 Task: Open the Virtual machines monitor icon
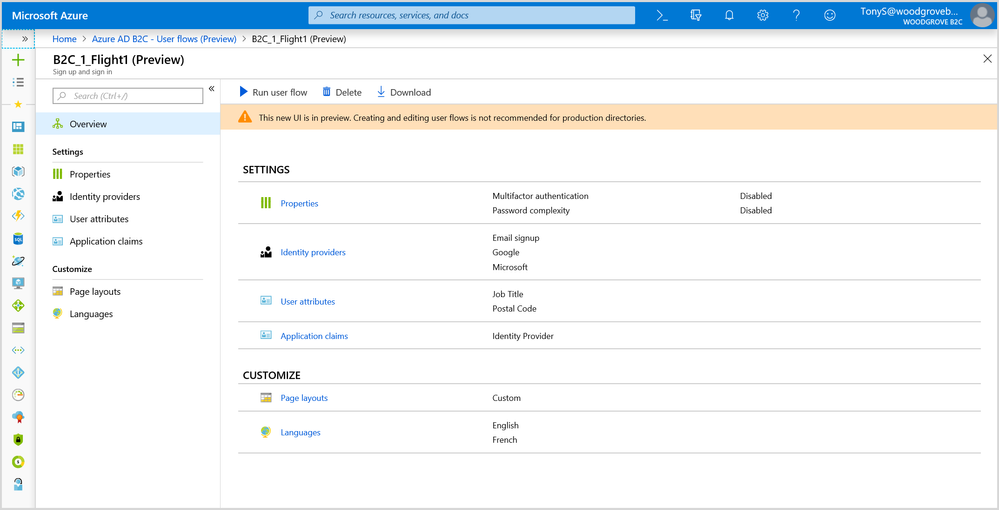coord(18,283)
